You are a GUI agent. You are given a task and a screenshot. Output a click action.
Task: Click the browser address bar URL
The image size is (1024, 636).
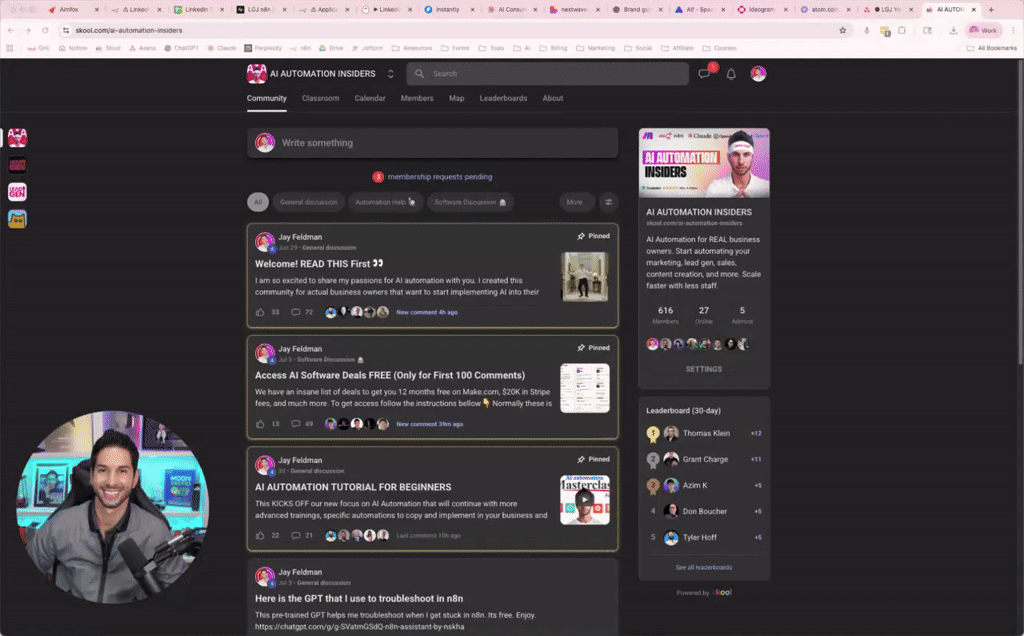[129, 30]
